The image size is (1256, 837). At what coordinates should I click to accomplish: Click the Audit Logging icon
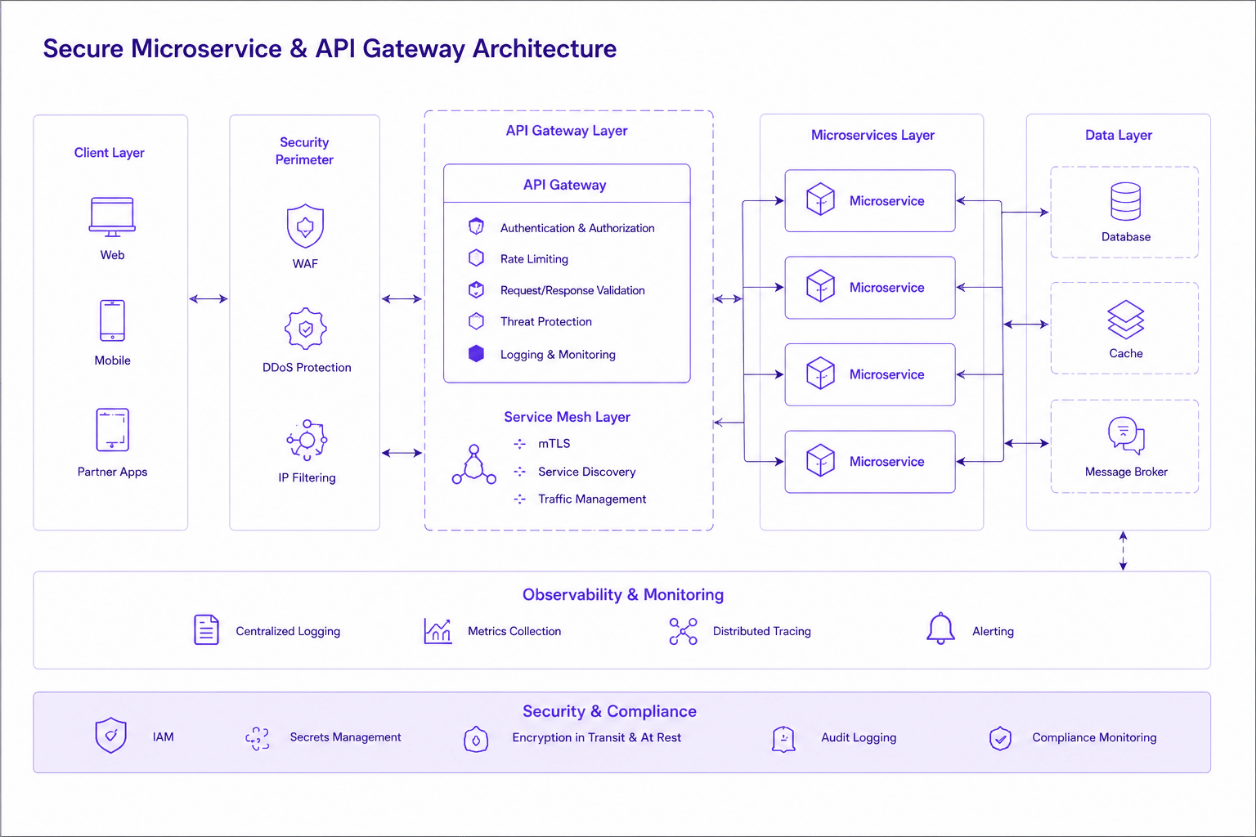[784, 739]
